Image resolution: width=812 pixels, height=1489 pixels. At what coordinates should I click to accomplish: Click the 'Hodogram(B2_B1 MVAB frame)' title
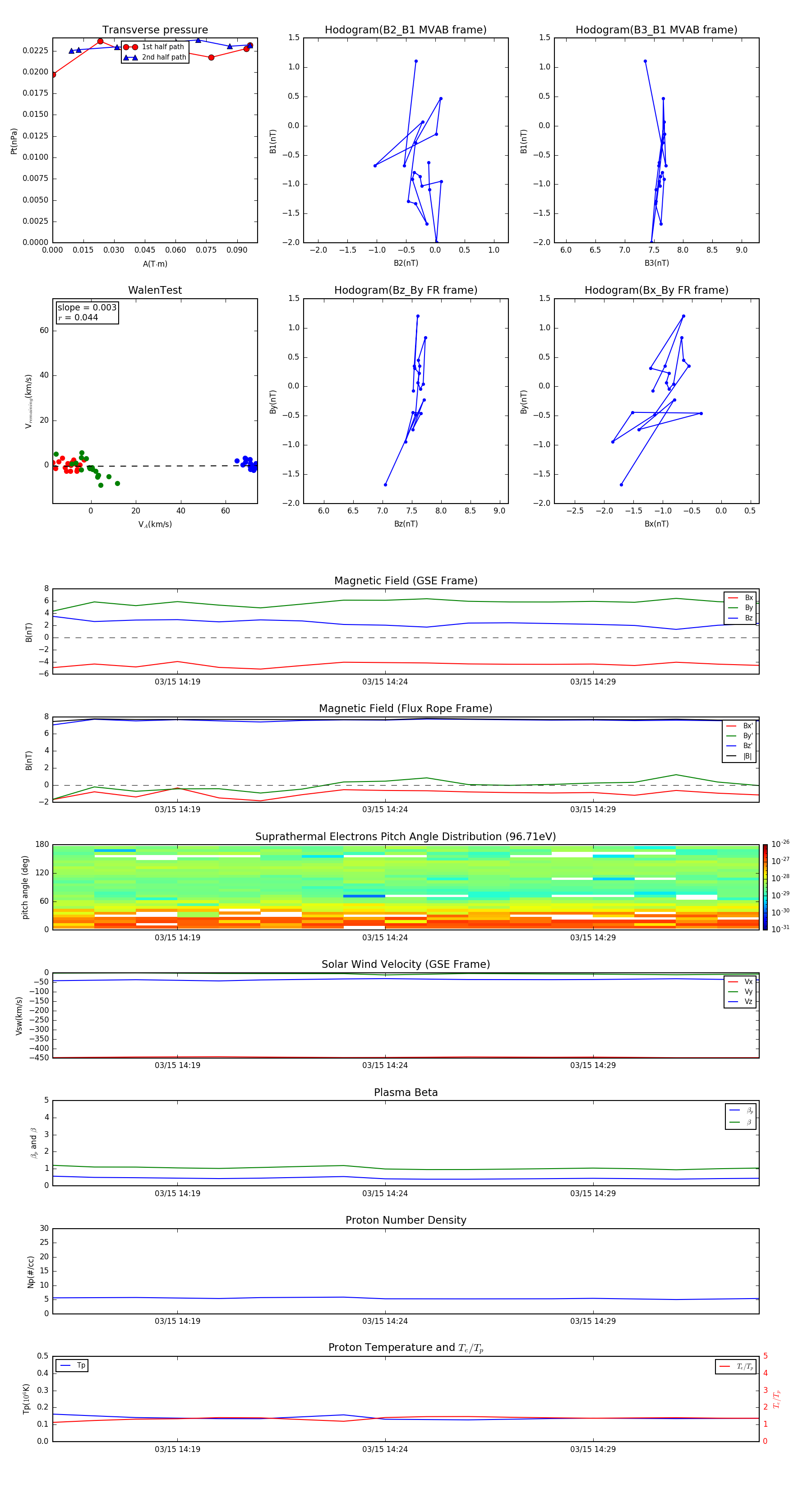pos(406,30)
